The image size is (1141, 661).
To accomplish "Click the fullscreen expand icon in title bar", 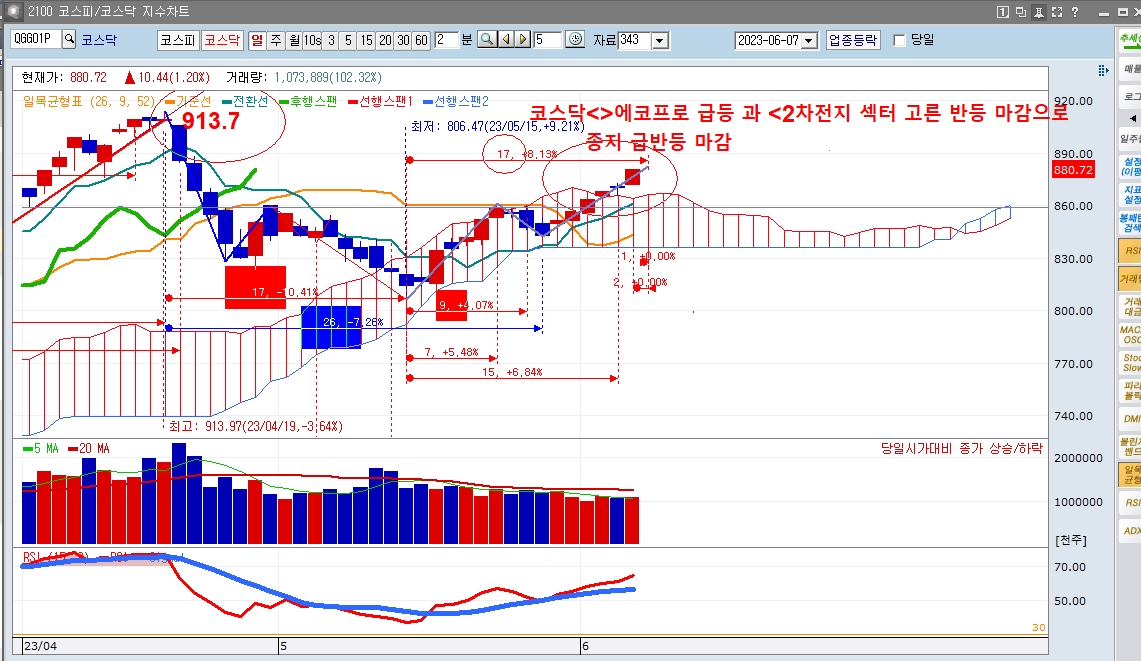I will pyautogui.click(x=1057, y=12).
